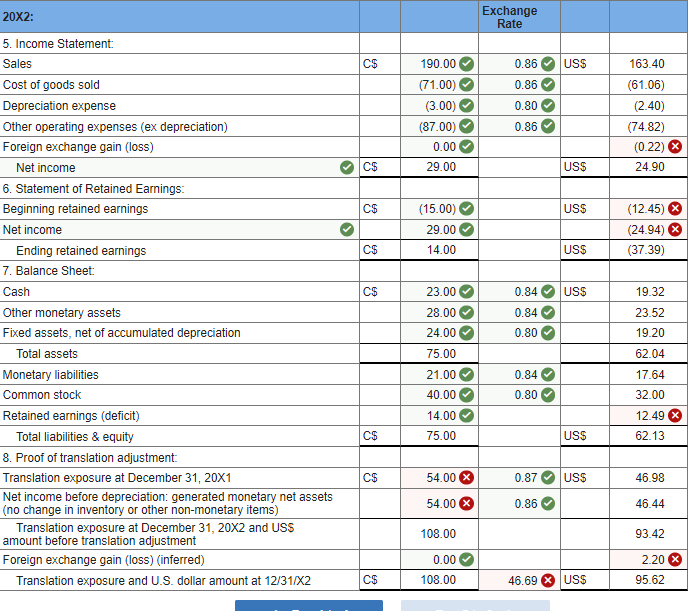Click red X next to 2.20

tap(675, 559)
